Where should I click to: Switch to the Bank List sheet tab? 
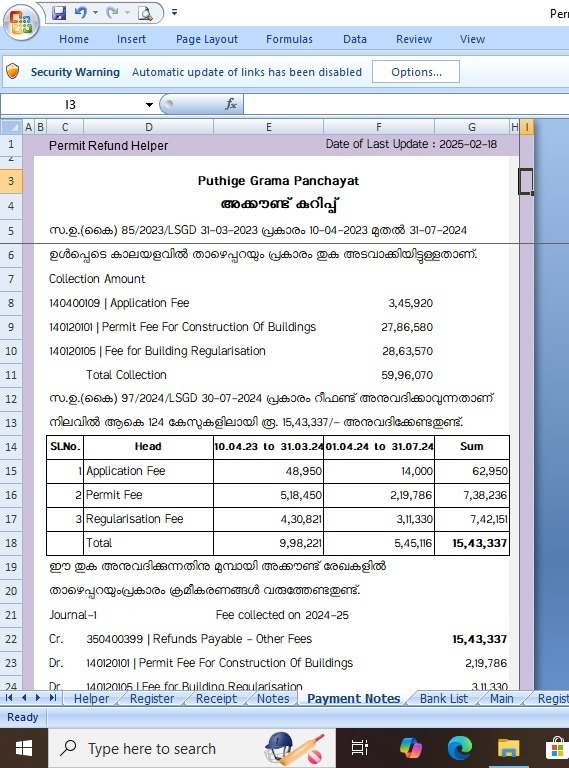(x=444, y=698)
